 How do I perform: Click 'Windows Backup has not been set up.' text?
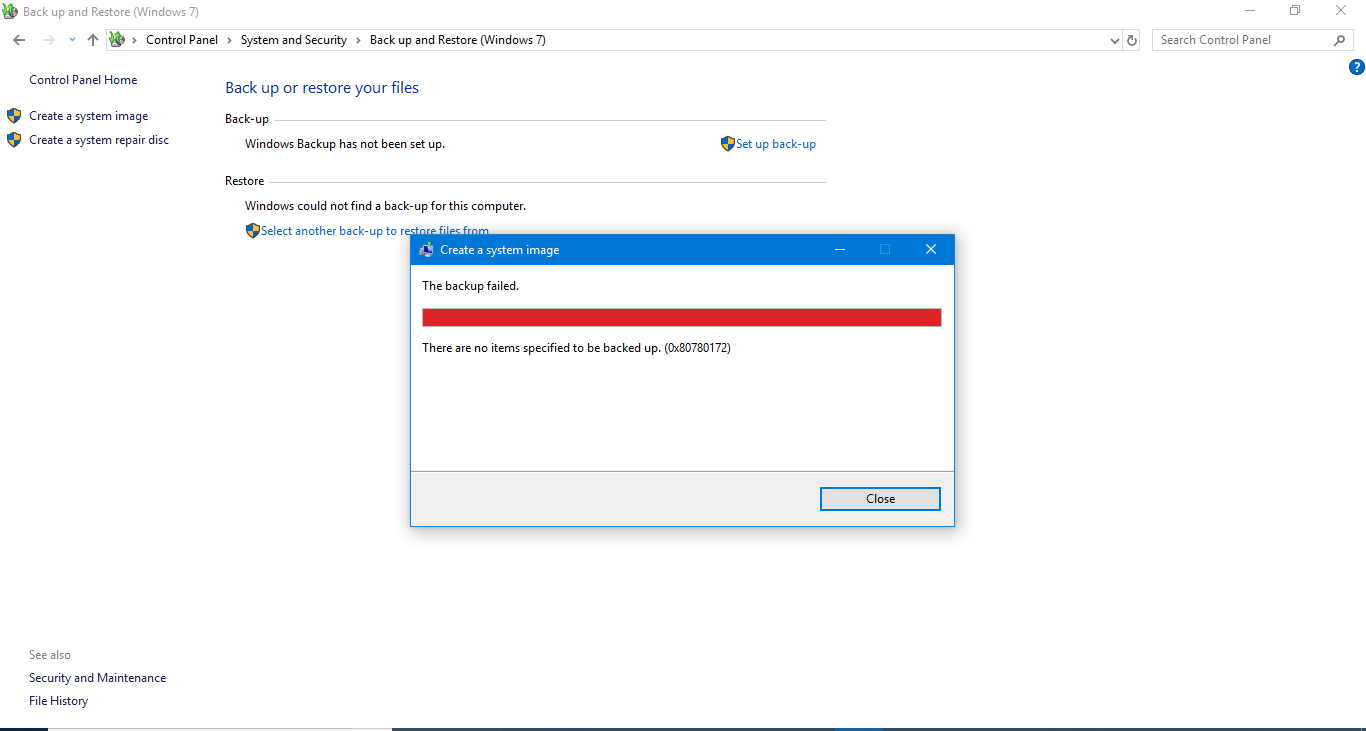point(345,144)
